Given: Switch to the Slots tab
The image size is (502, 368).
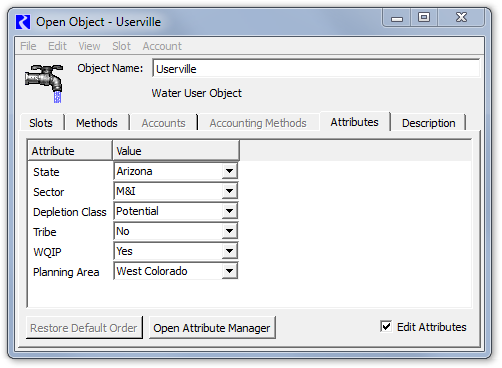Looking at the screenshot, I should tap(41, 123).
